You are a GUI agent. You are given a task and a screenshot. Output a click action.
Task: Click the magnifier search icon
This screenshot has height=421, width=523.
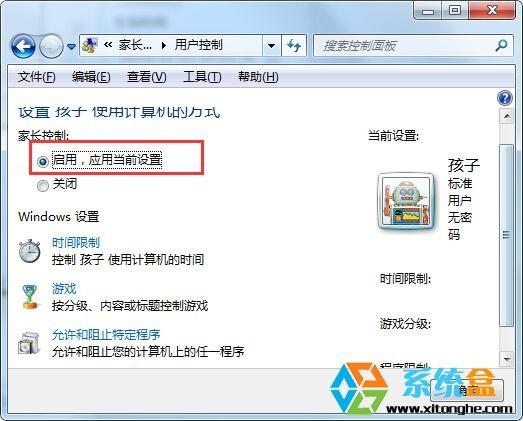[x=501, y=45]
